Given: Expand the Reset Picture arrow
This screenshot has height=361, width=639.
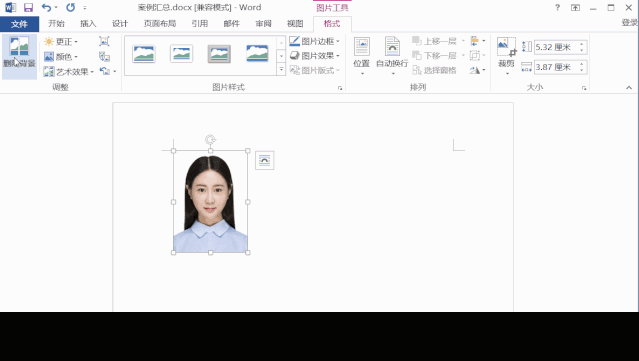Looking at the screenshot, I should coord(115,71).
